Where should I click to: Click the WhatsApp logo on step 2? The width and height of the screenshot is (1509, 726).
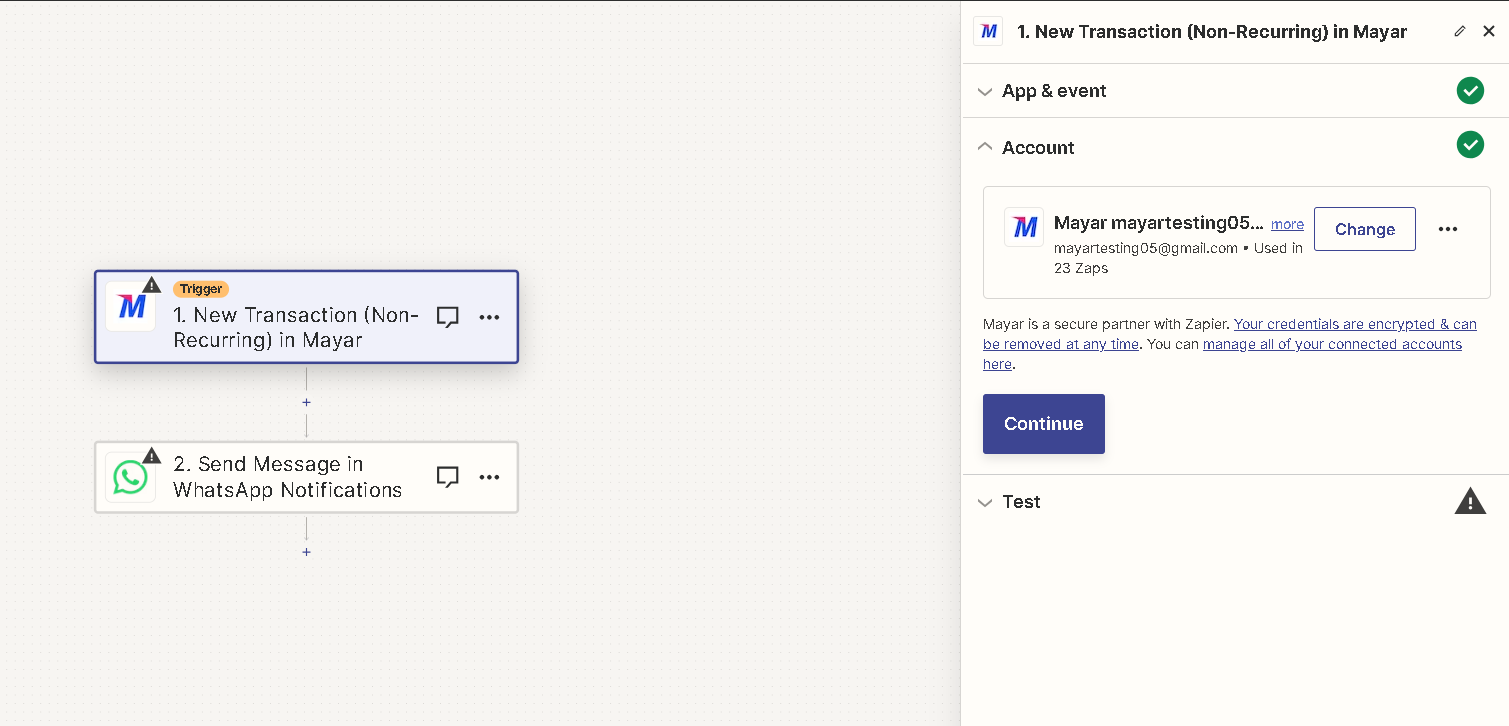coord(131,477)
